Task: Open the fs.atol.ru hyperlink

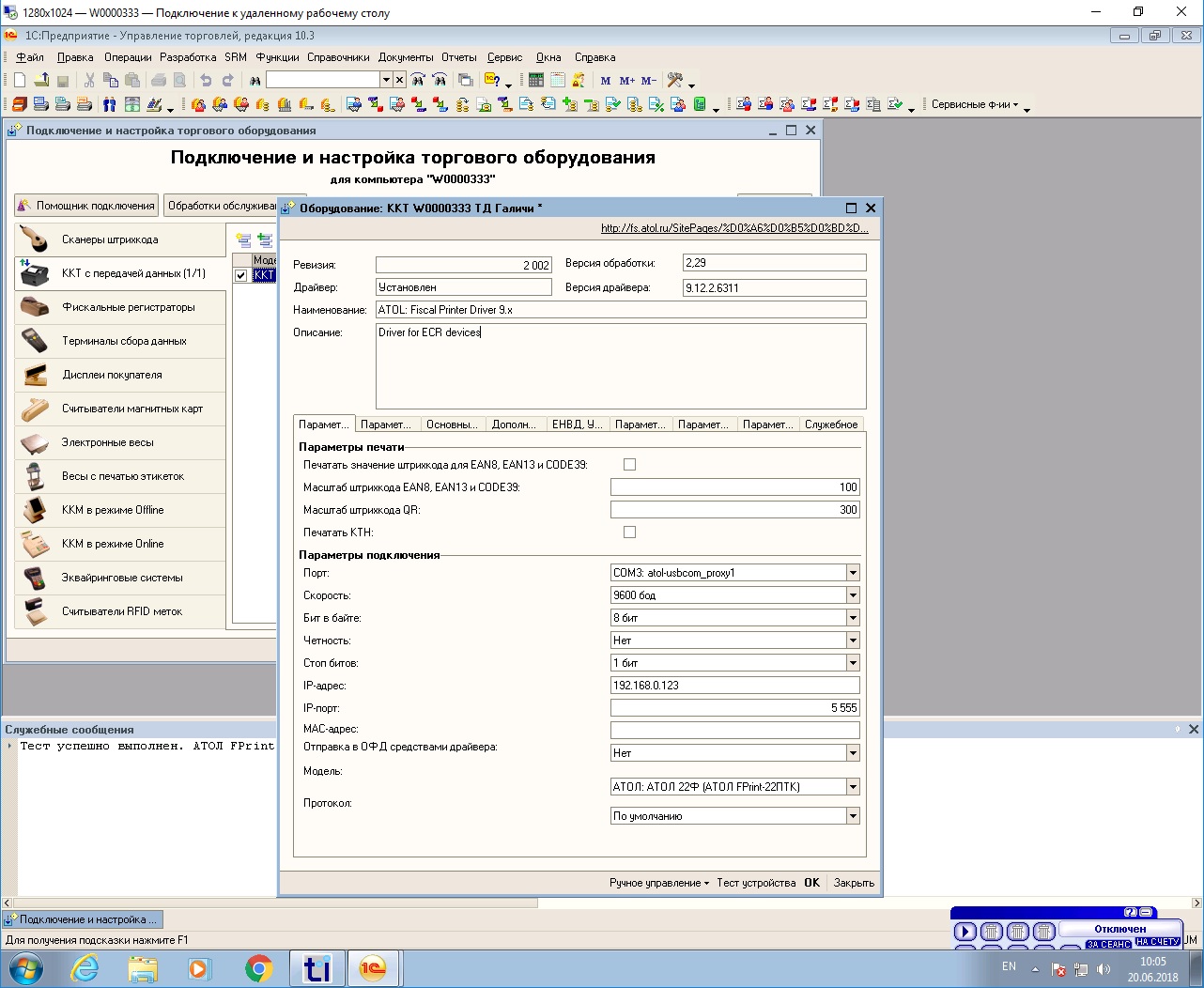Action: 734,228
